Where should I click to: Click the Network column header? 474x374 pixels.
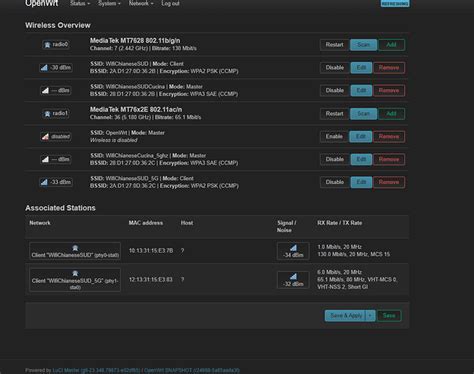(40, 223)
